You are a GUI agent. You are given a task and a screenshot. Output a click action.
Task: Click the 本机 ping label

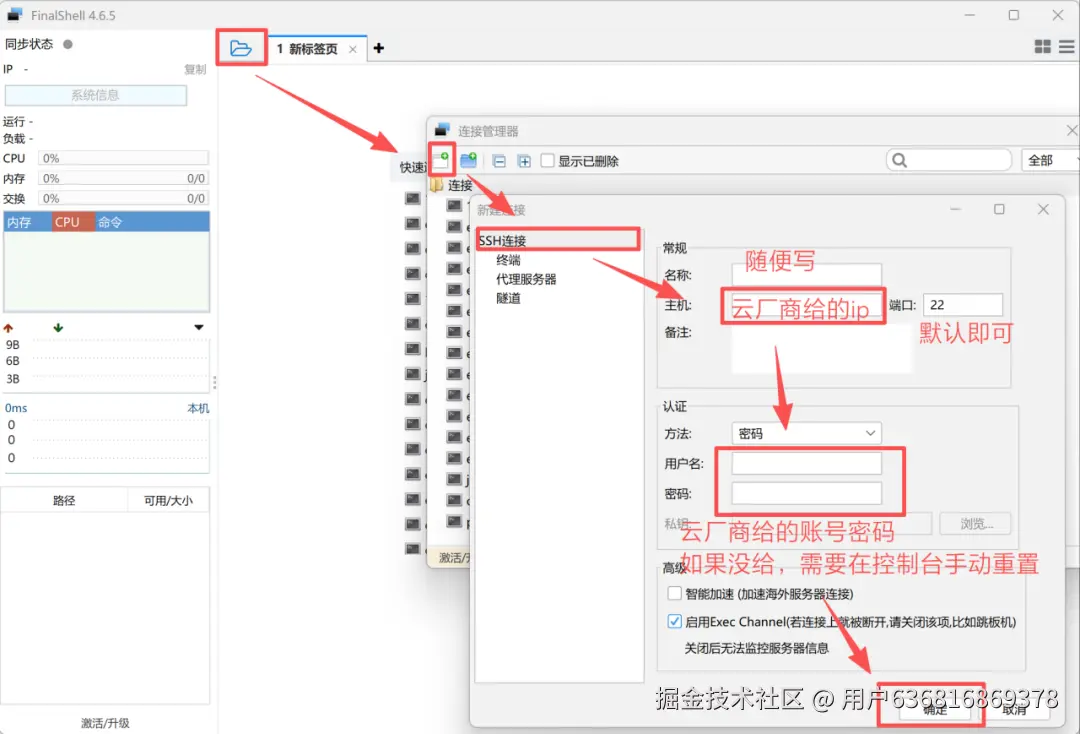tap(198, 408)
